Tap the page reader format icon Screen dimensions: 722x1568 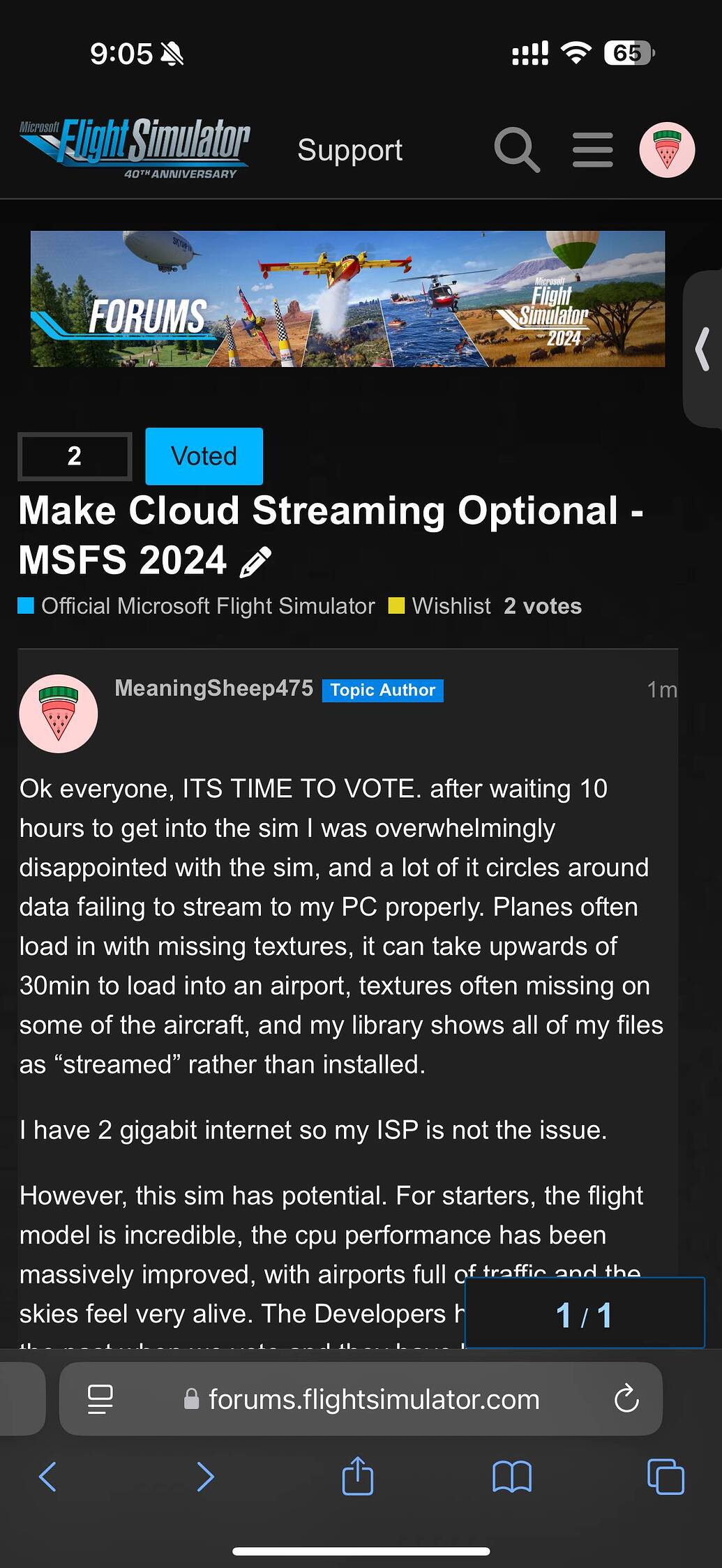point(100,1399)
